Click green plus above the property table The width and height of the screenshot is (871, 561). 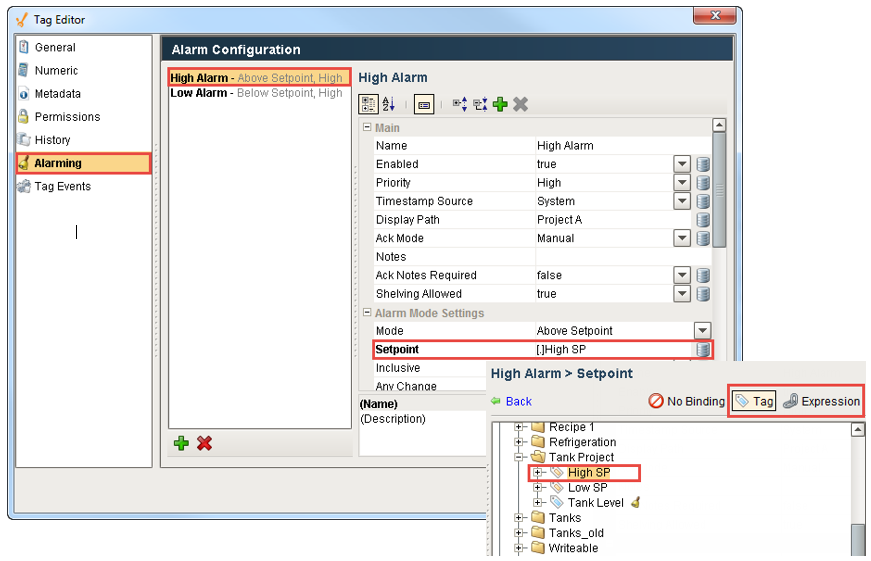pyautogui.click(x=500, y=104)
